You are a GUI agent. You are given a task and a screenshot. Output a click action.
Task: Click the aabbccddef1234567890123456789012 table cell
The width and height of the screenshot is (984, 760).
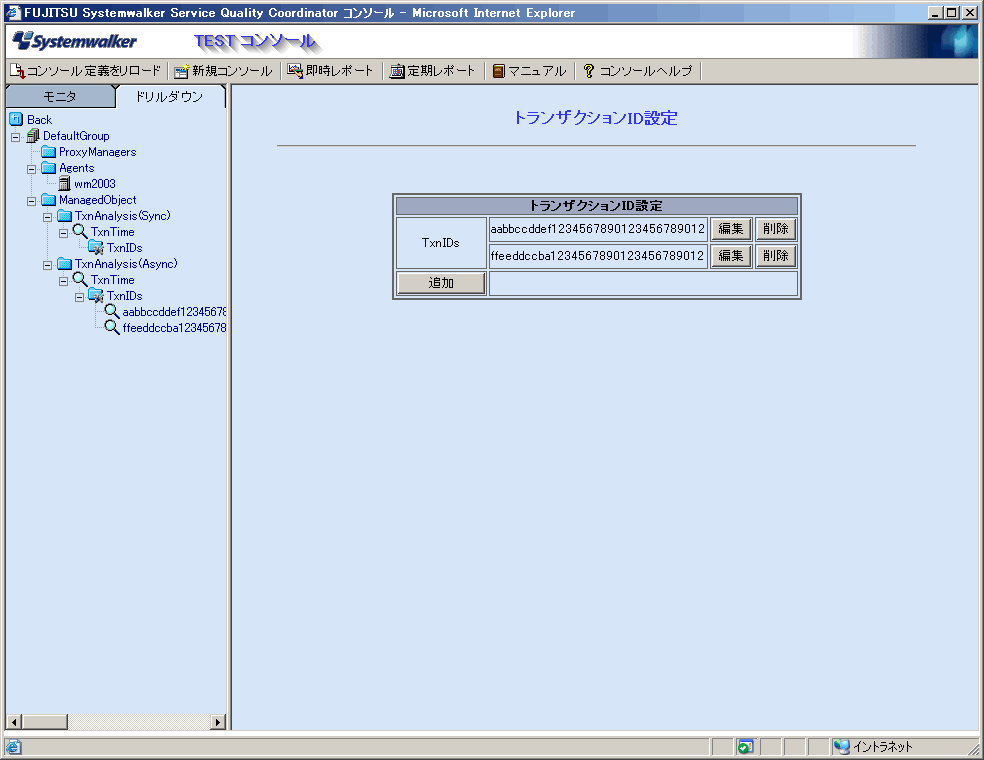[598, 229]
